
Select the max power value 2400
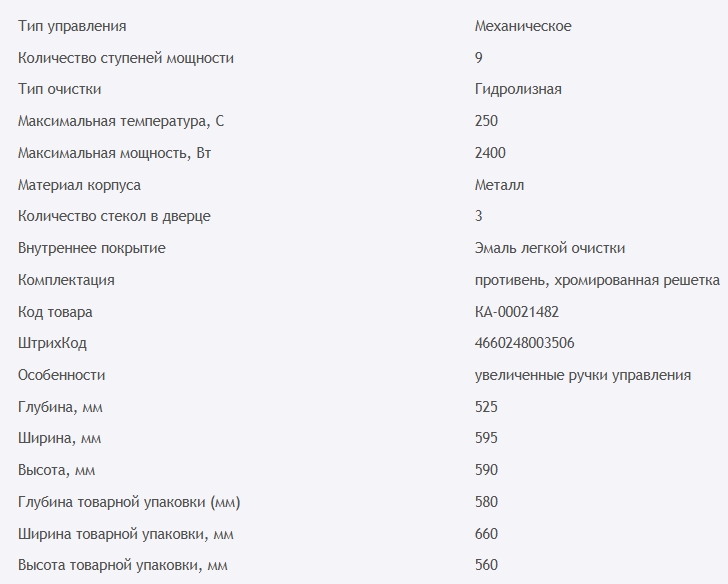[490, 153]
